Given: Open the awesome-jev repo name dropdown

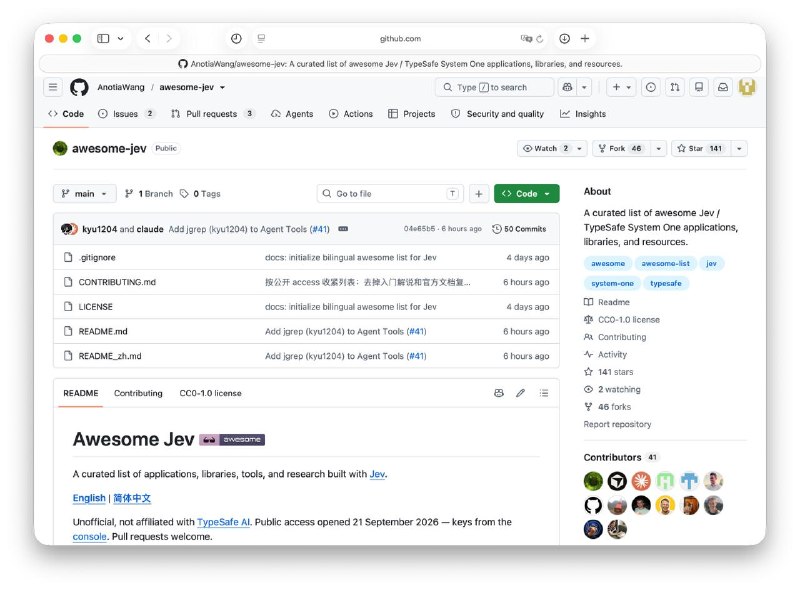Looking at the screenshot, I should pyautogui.click(x=222, y=87).
